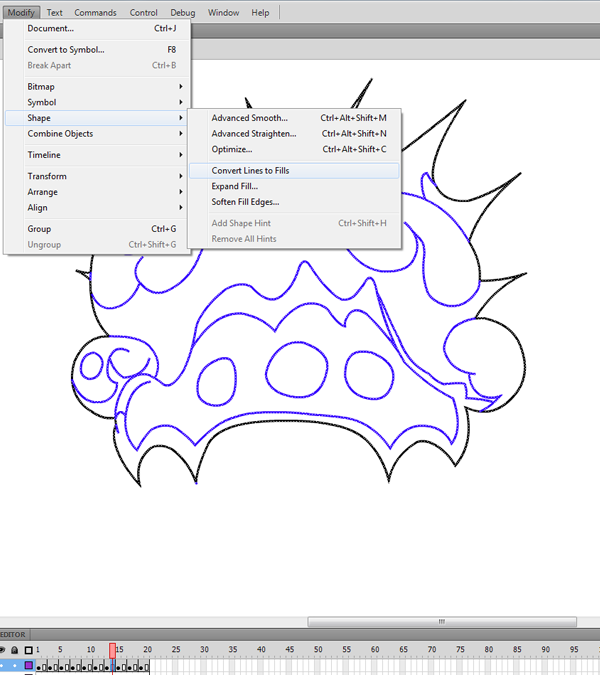Choose Expand Fill... option
This screenshot has width=600, height=675.
tap(294, 186)
